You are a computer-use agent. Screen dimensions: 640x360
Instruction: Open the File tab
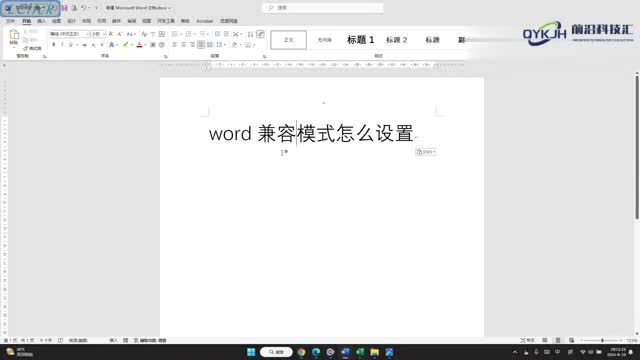[x=11, y=21]
